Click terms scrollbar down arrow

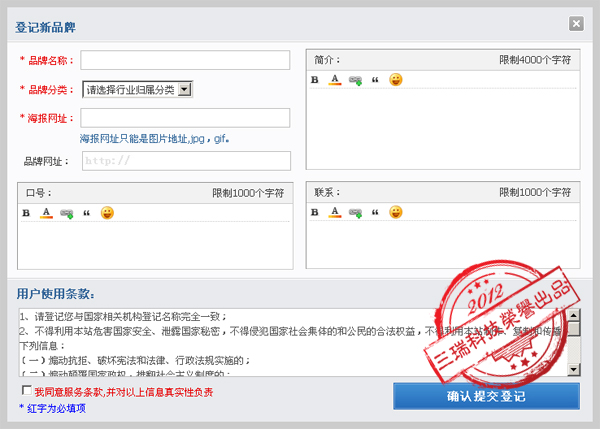[573, 369]
